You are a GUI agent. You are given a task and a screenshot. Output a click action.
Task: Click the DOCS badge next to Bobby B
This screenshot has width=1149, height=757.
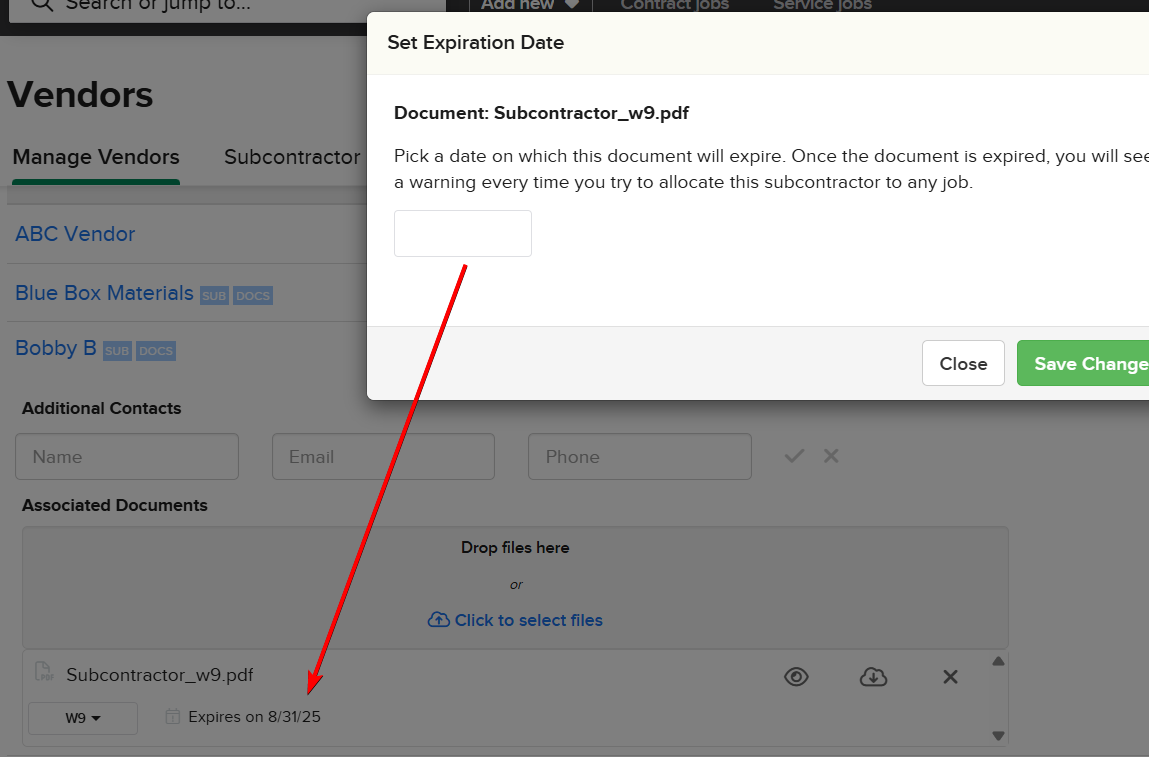click(155, 351)
